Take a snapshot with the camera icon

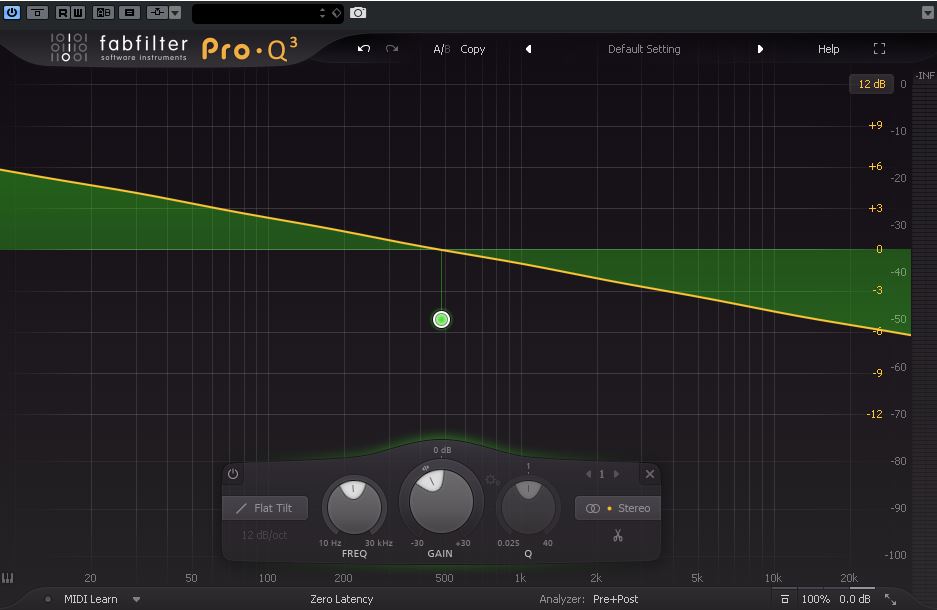[358, 13]
